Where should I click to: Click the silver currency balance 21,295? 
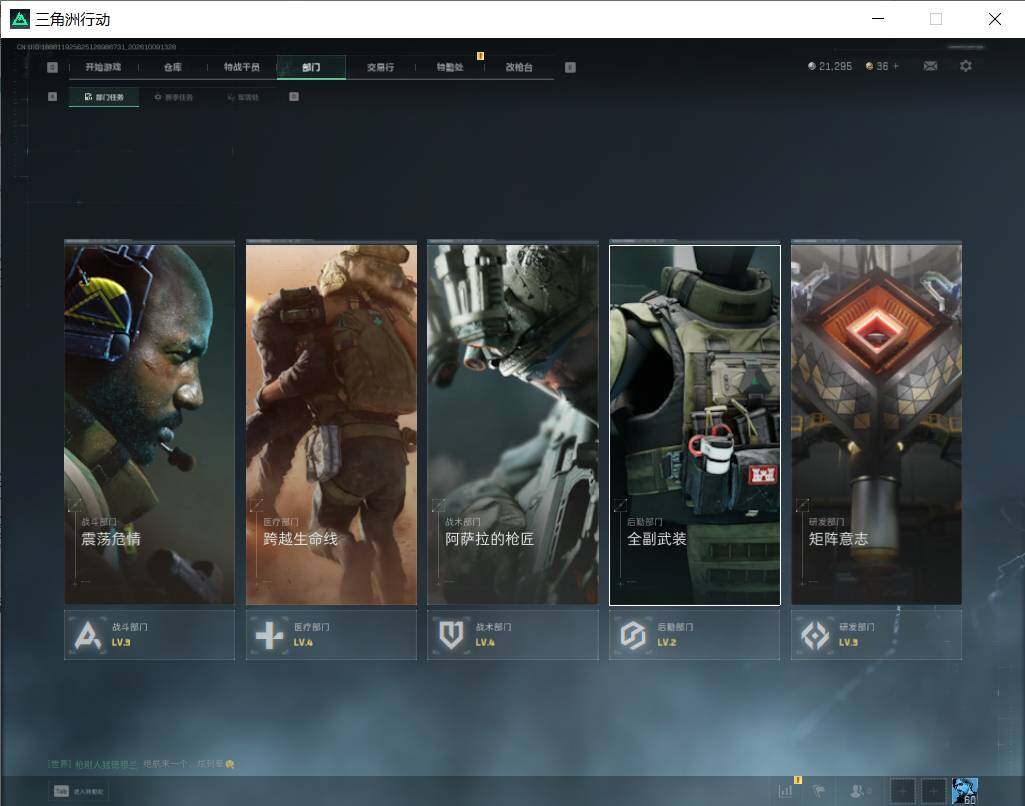835,66
